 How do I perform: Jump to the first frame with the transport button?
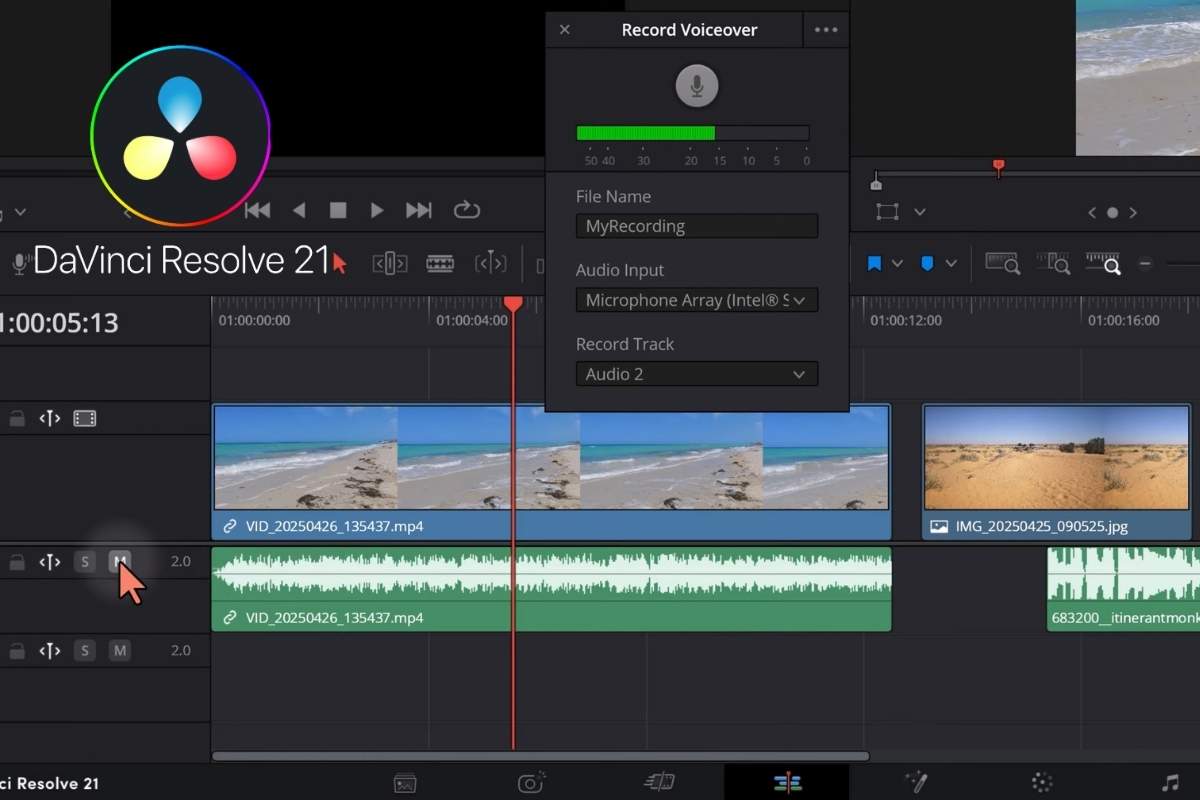click(258, 210)
